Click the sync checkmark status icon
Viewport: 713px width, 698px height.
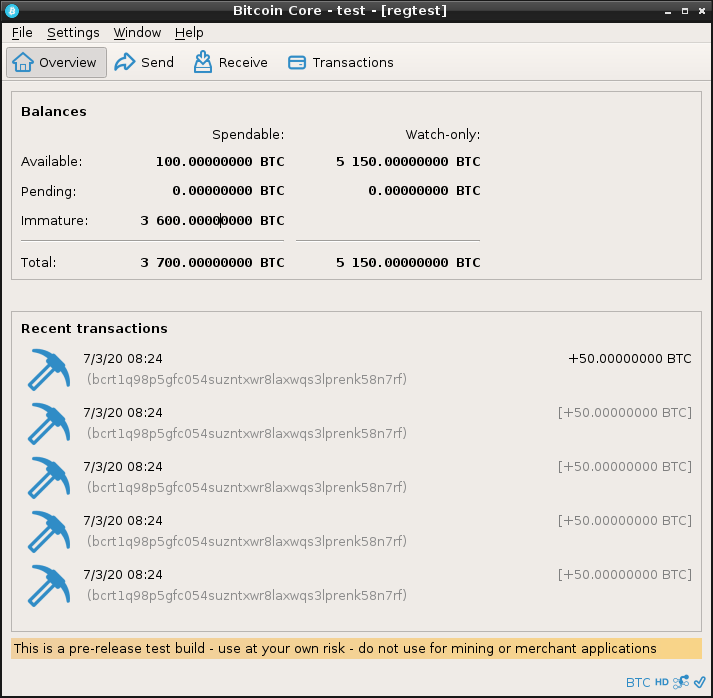pyautogui.click(x=700, y=682)
